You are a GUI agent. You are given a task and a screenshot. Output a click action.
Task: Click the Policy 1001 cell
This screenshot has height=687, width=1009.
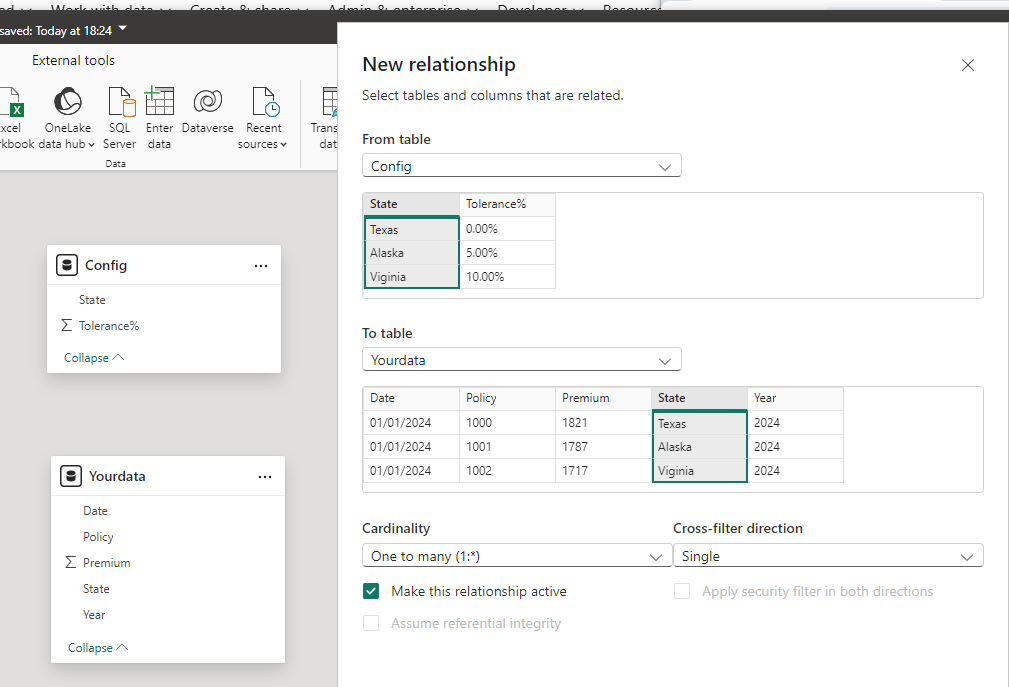pos(507,446)
